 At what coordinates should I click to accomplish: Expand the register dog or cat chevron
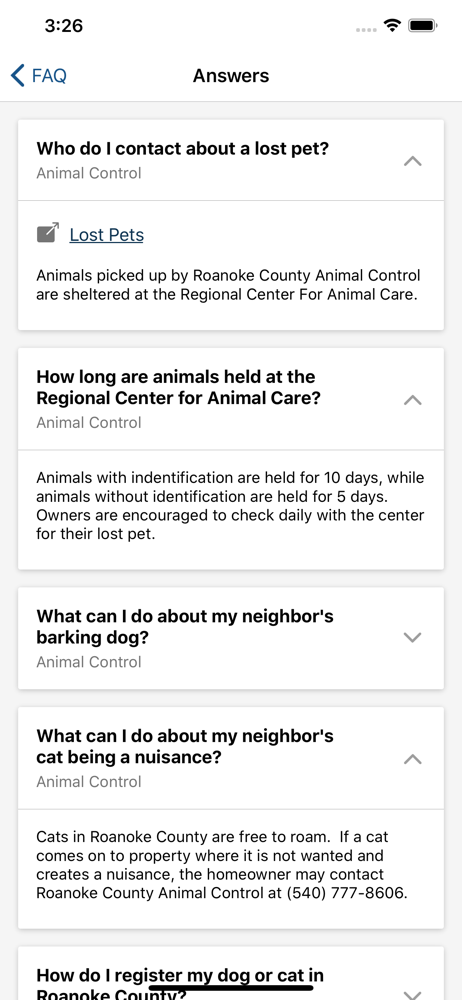(413, 994)
